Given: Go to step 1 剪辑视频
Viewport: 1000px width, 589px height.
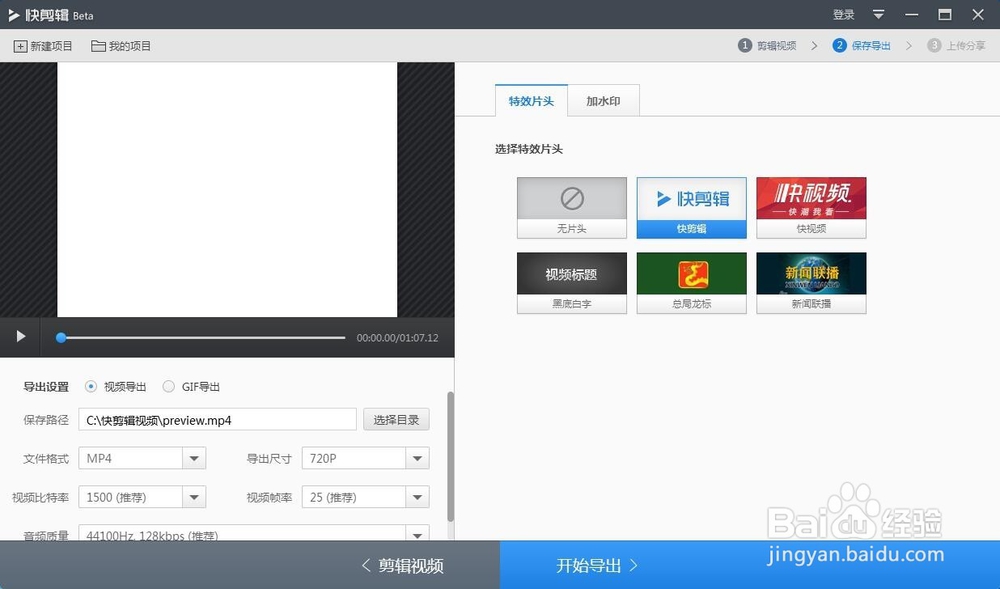Looking at the screenshot, I should 767,45.
